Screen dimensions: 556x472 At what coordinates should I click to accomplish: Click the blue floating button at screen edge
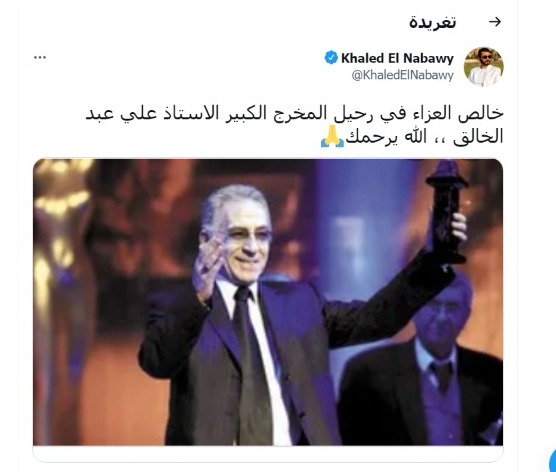pyautogui.click(x=552, y=461)
